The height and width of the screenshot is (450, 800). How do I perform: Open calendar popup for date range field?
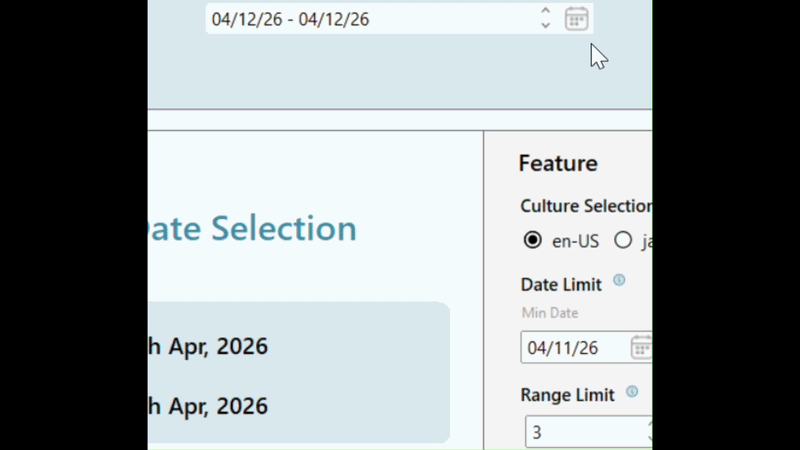click(x=577, y=19)
